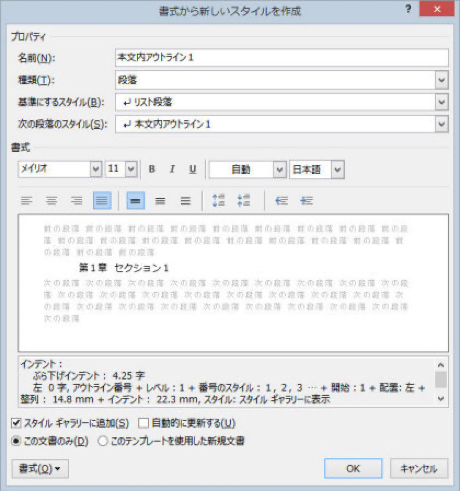Toggle Underline formatting button
The width and height of the screenshot is (460, 491).
193,169
